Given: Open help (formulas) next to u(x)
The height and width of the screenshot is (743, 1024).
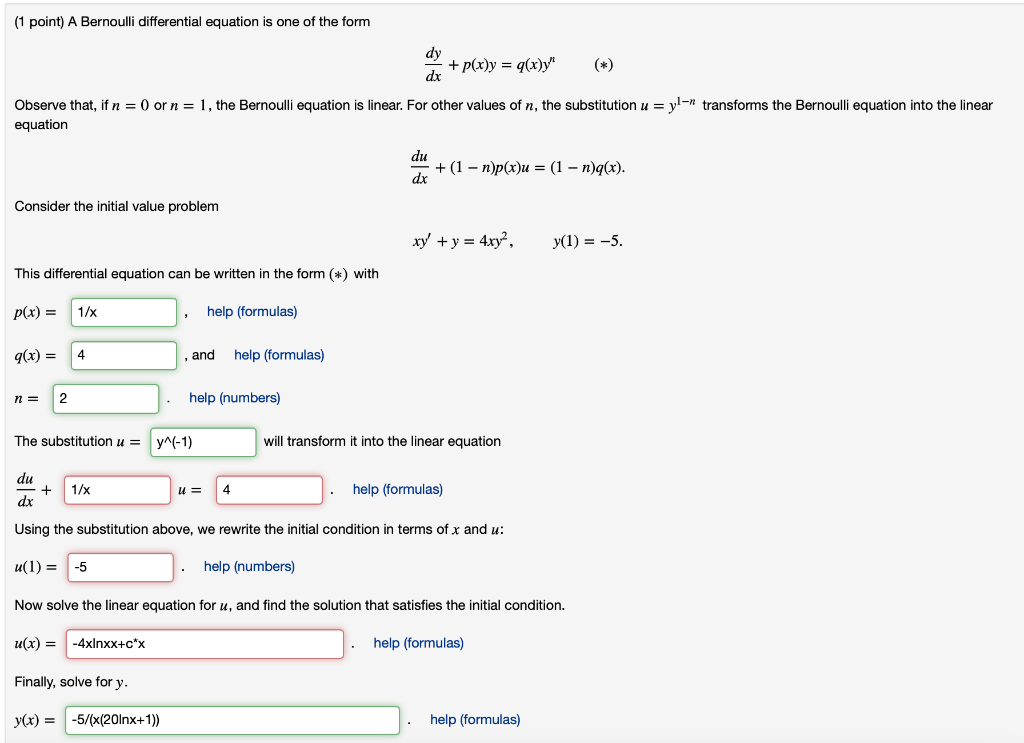Looking at the screenshot, I should pos(418,642).
